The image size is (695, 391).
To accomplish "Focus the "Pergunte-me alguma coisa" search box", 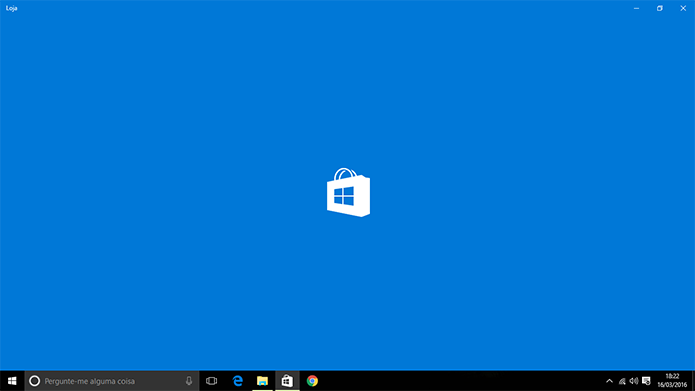I will 112,381.
